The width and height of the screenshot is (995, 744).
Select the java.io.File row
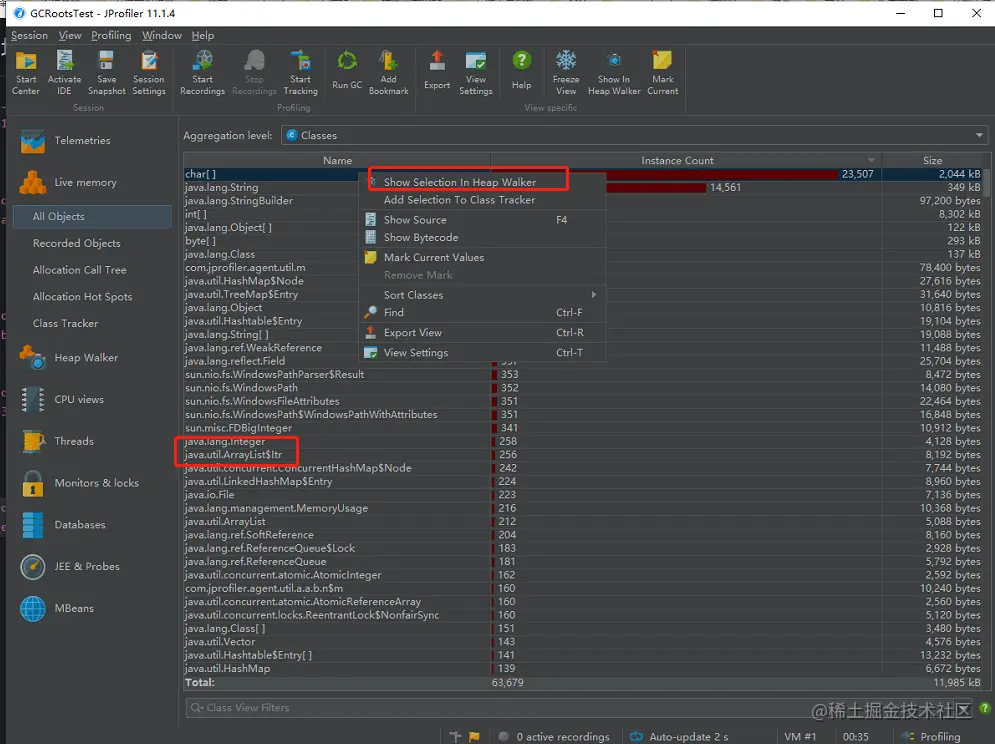pos(584,495)
